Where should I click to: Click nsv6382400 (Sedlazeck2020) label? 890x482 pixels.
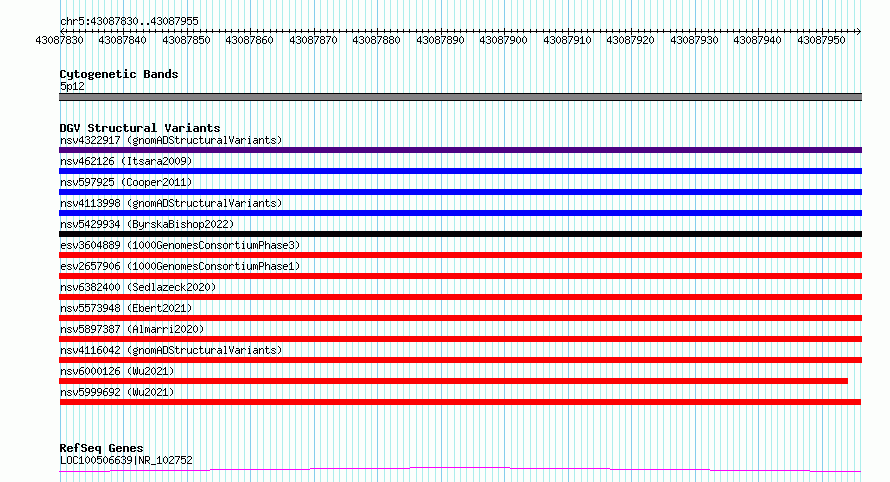(x=138, y=287)
